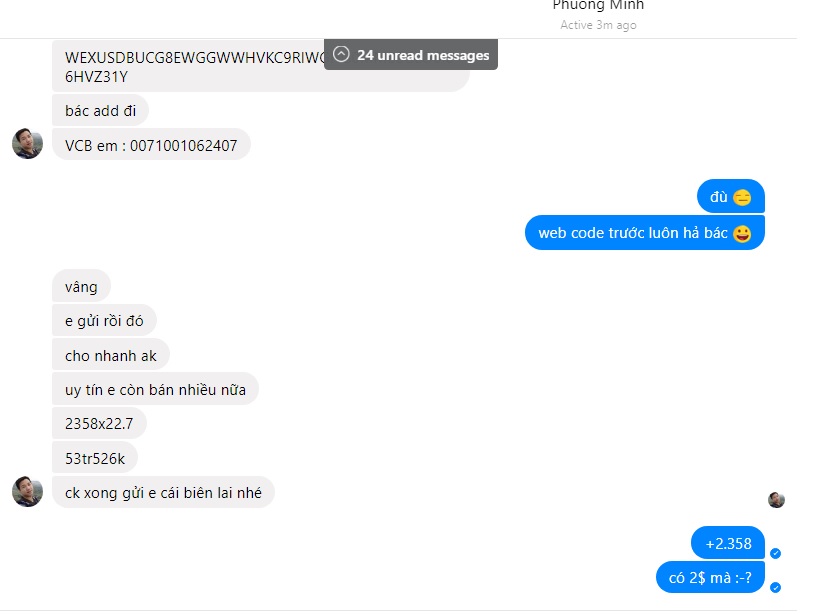Open the Phuong Minh contact name header
826x614 pixels.
[x=598, y=5]
